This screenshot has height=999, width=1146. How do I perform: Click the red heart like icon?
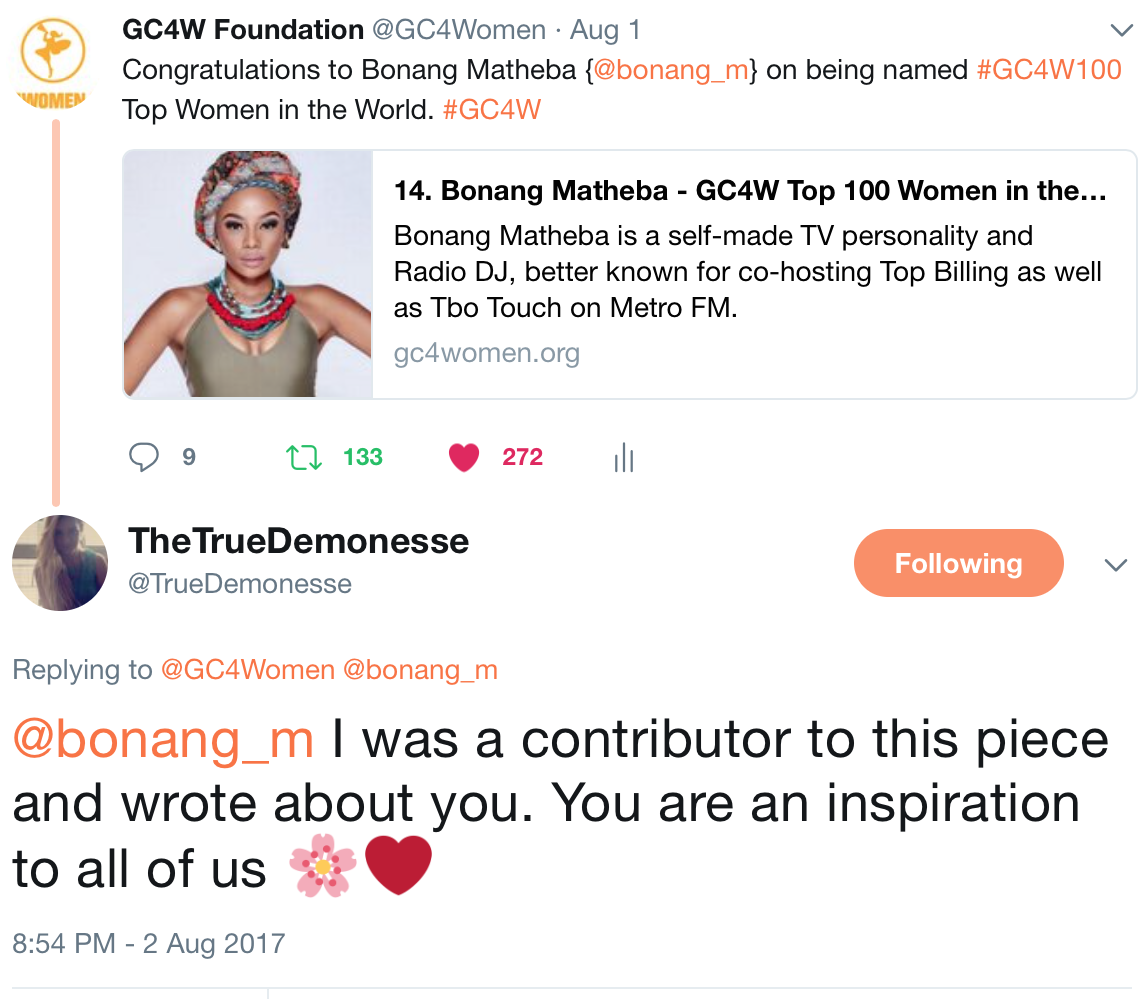(x=464, y=458)
